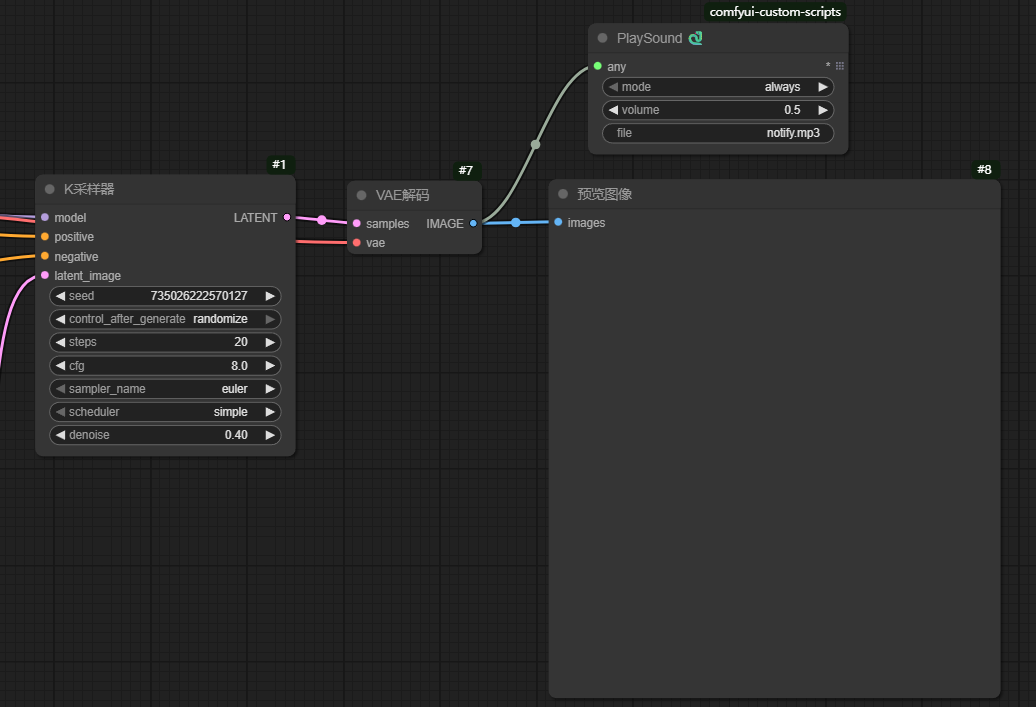This screenshot has width=1036, height=707.
Task: Decrease cfg value with the left arrow
Action: [x=60, y=366]
